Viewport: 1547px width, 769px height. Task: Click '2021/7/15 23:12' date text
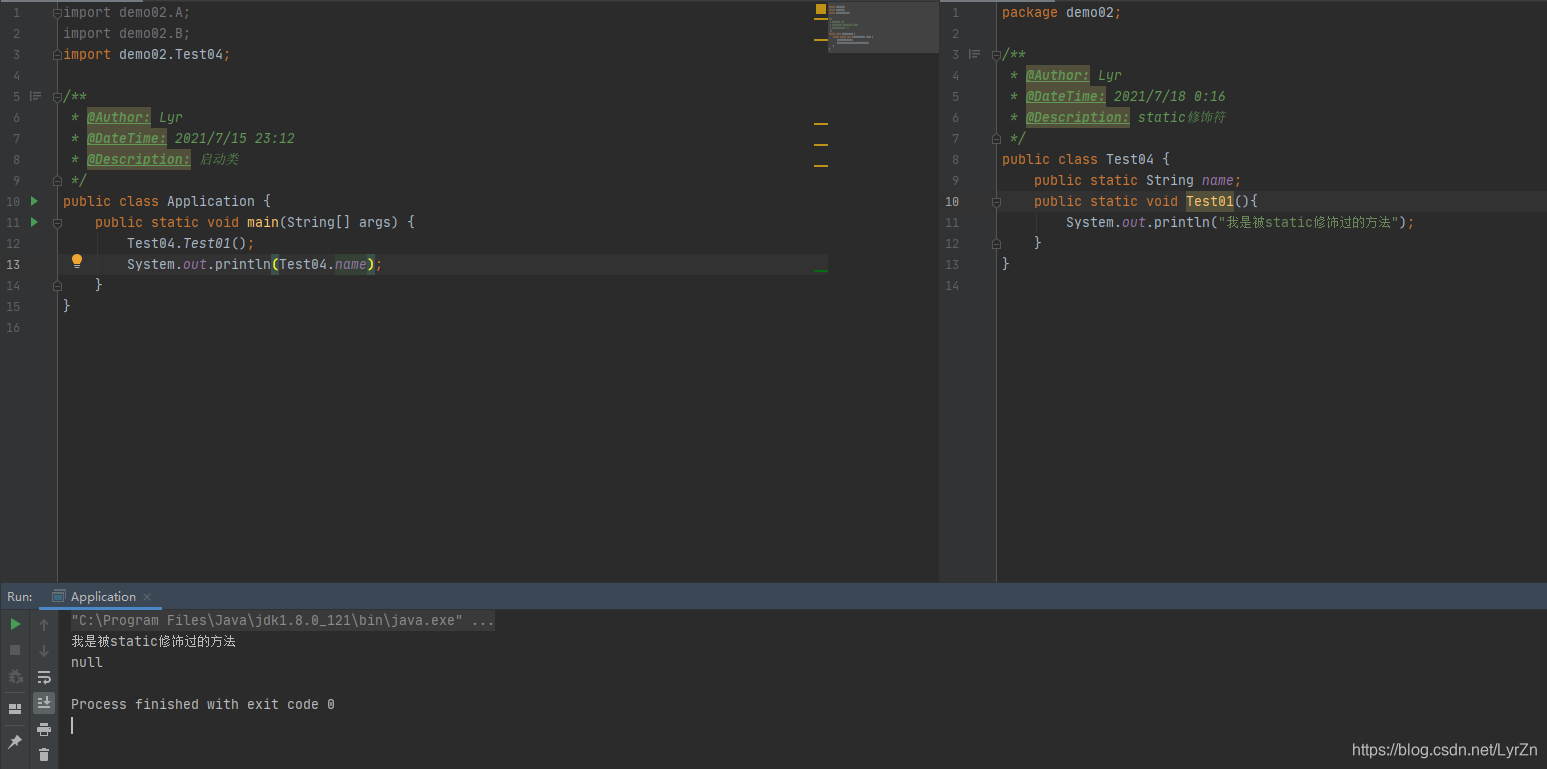pyautogui.click(x=235, y=138)
